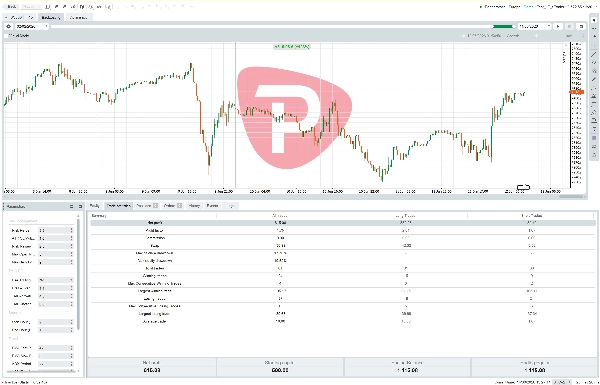Toggle the Visual Mode checkbox
600x385 pixels.
(6, 36)
